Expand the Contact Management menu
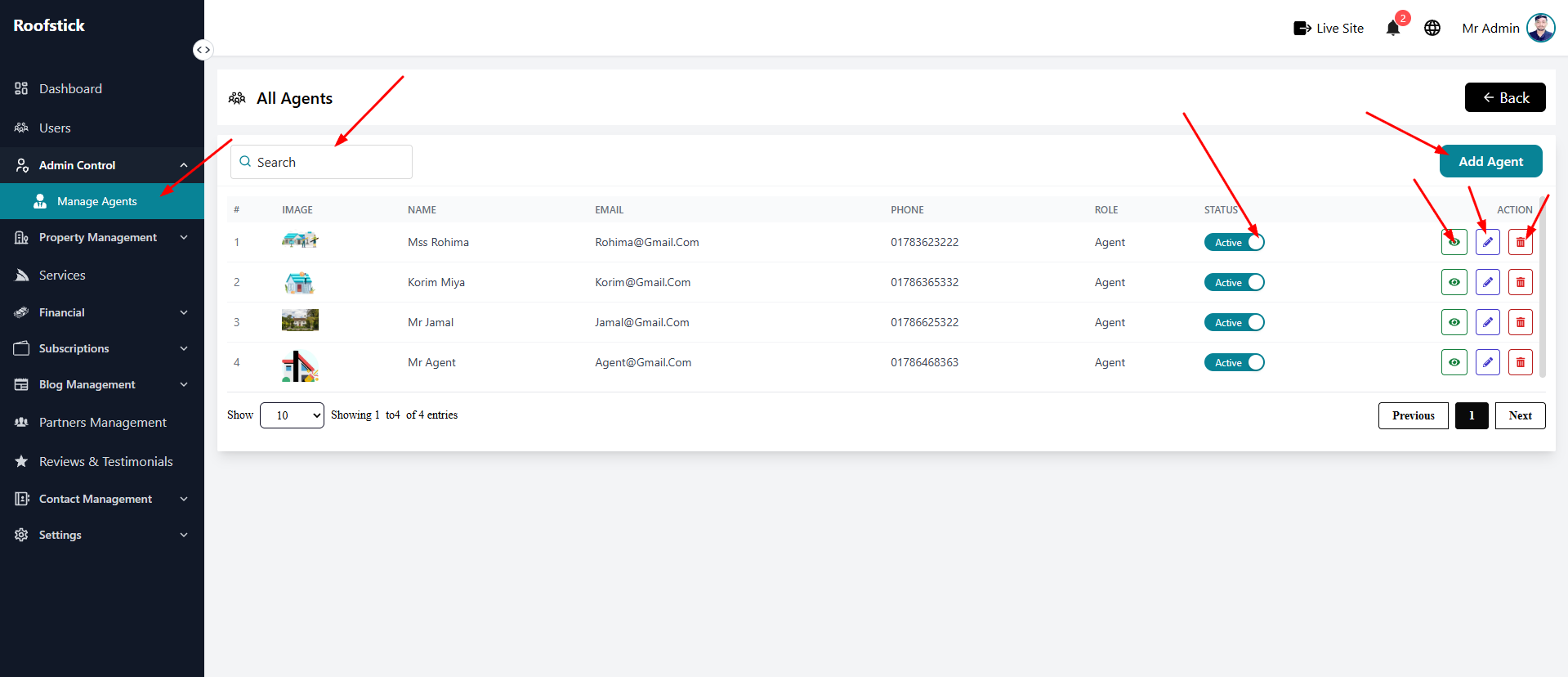 click(x=102, y=499)
